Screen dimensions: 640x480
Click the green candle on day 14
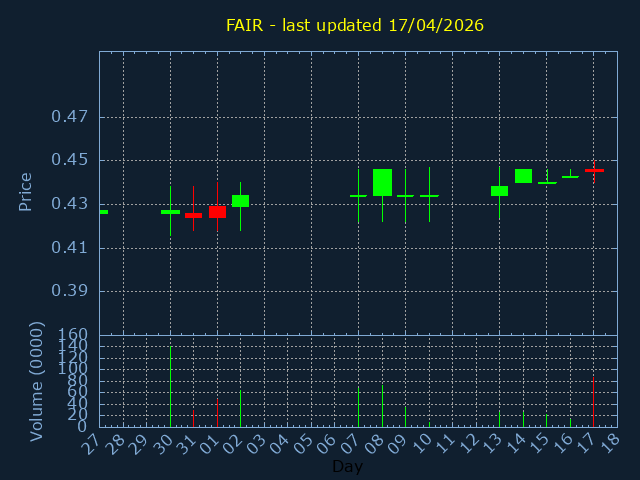tap(523, 176)
